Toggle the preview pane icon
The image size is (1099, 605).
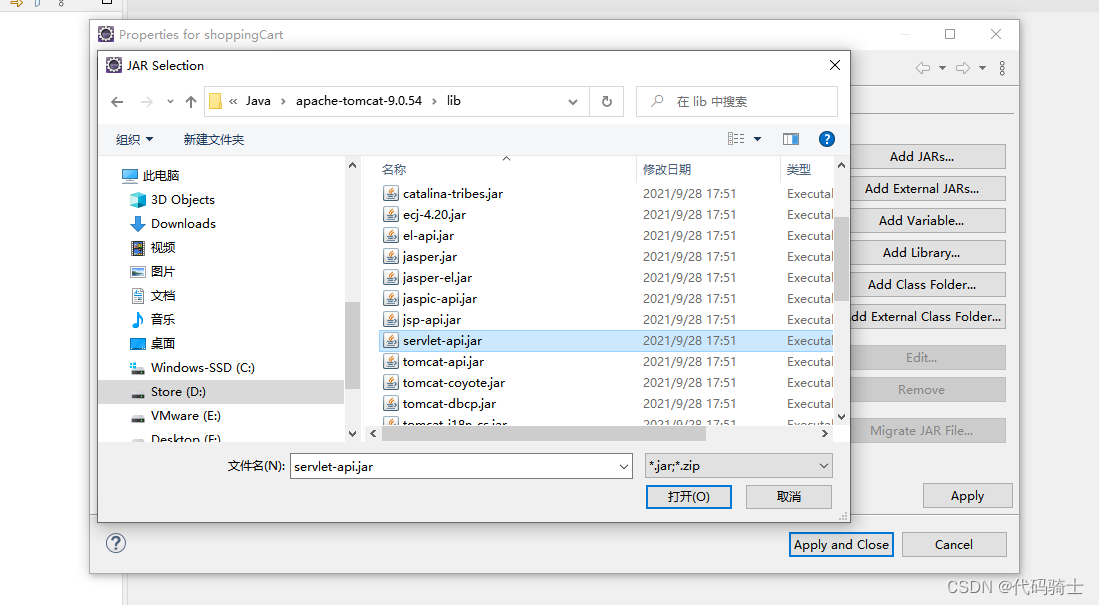[x=792, y=139]
